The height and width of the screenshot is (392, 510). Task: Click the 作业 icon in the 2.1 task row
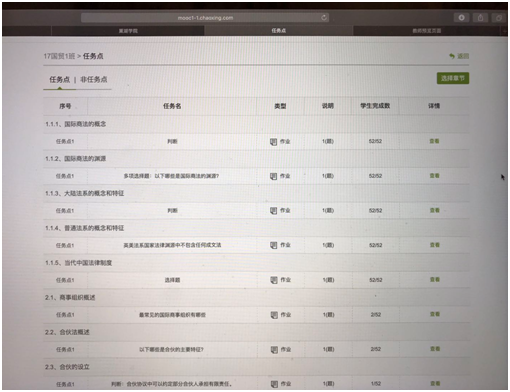click(274, 315)
